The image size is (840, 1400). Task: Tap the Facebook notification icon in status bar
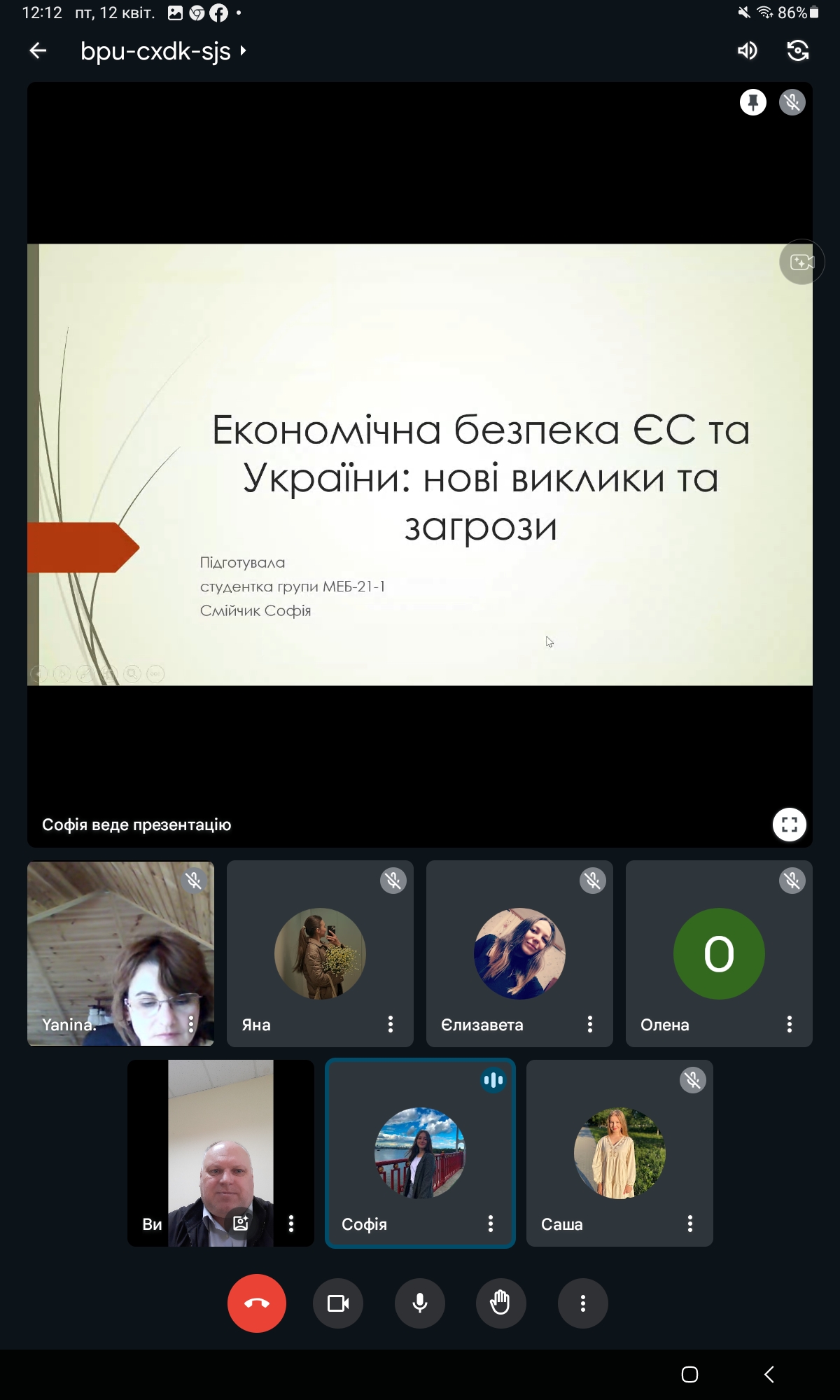click(x=218, y=13)
